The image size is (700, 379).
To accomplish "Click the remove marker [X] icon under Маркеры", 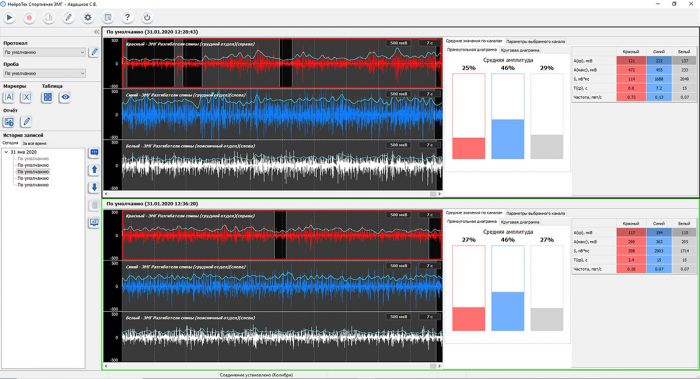I will pyautogui.click(x=26, y=97).
